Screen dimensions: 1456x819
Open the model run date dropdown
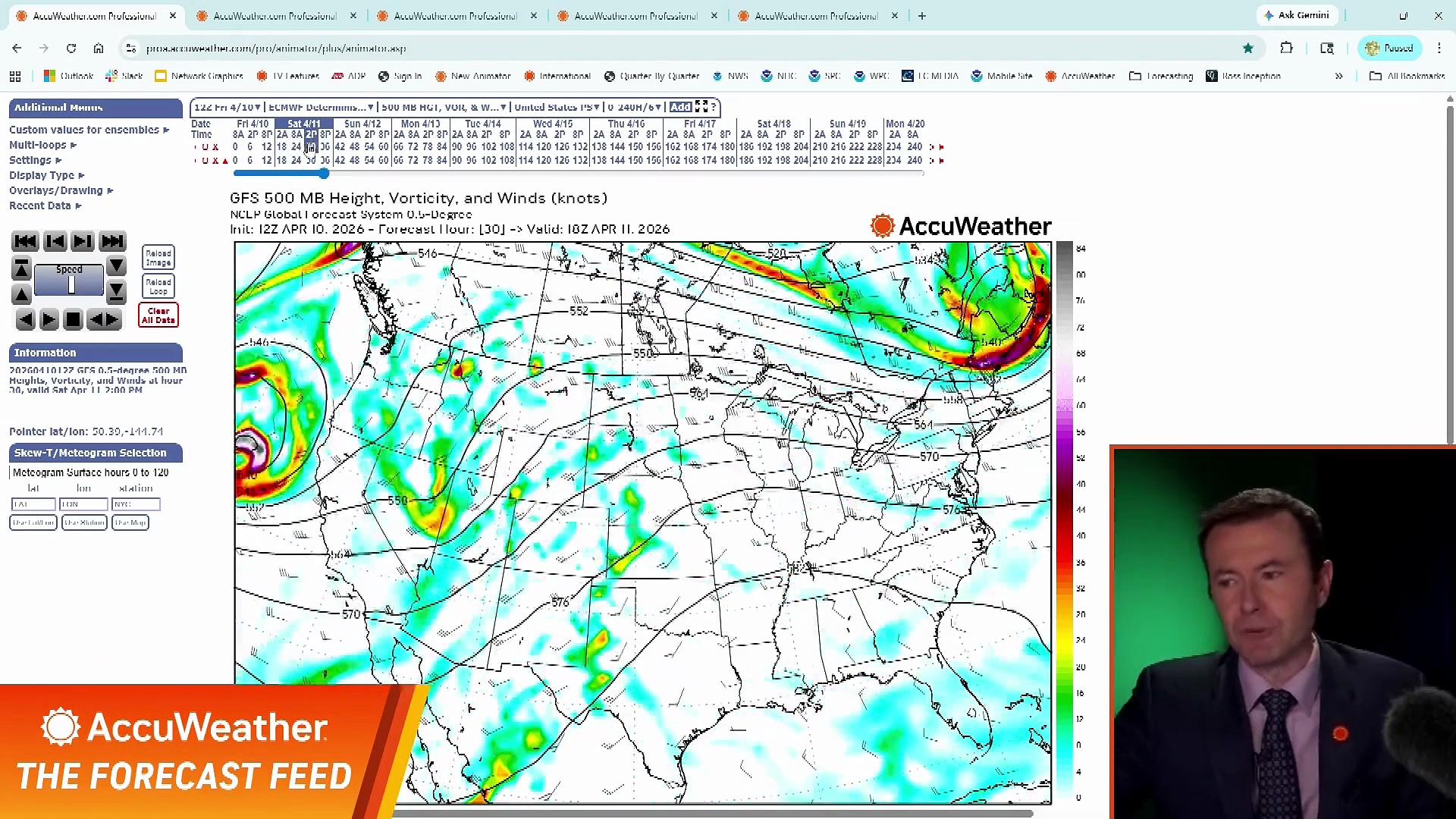[x=227, y=107]
